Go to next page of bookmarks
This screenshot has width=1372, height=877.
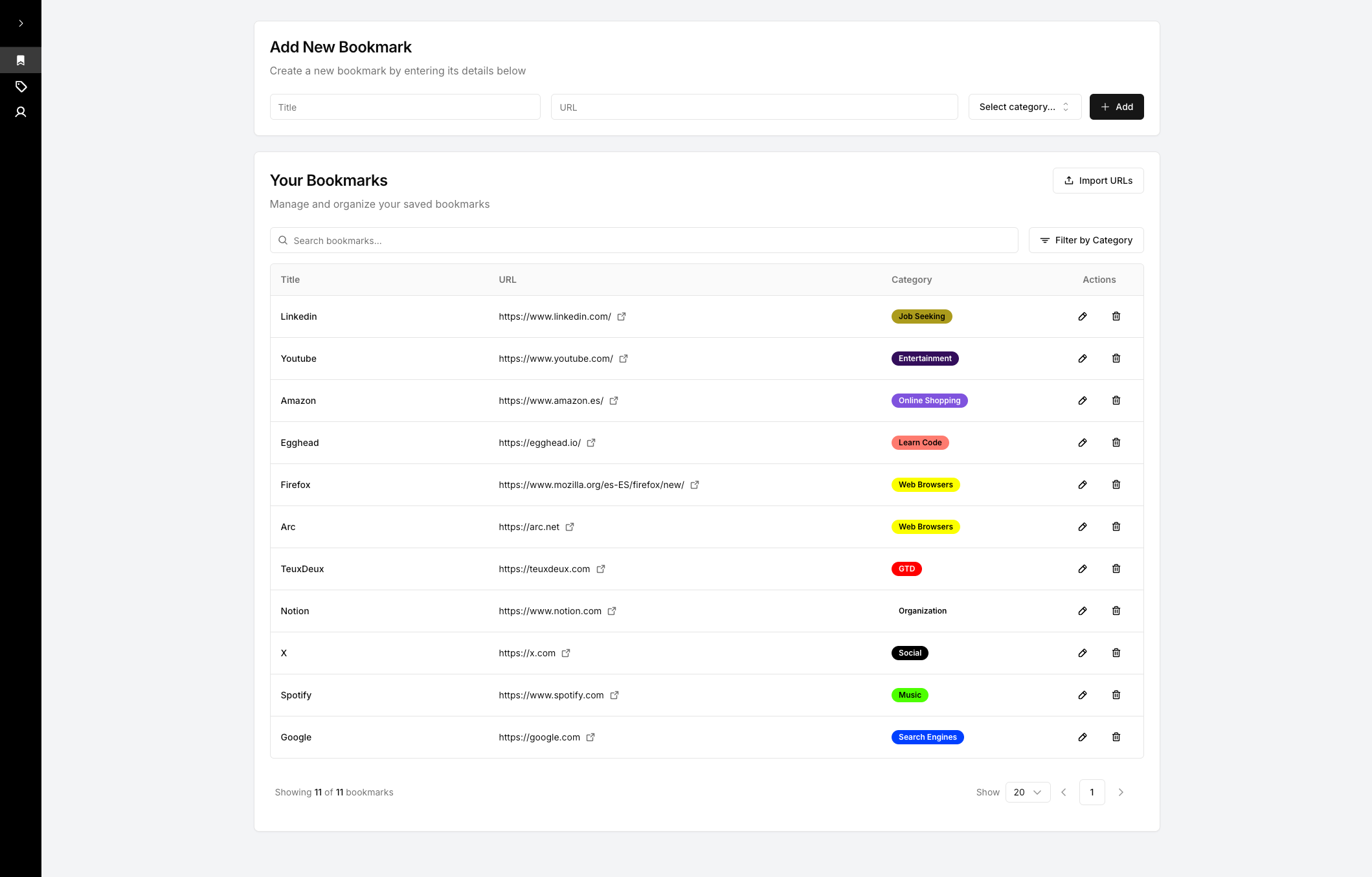1121,792
